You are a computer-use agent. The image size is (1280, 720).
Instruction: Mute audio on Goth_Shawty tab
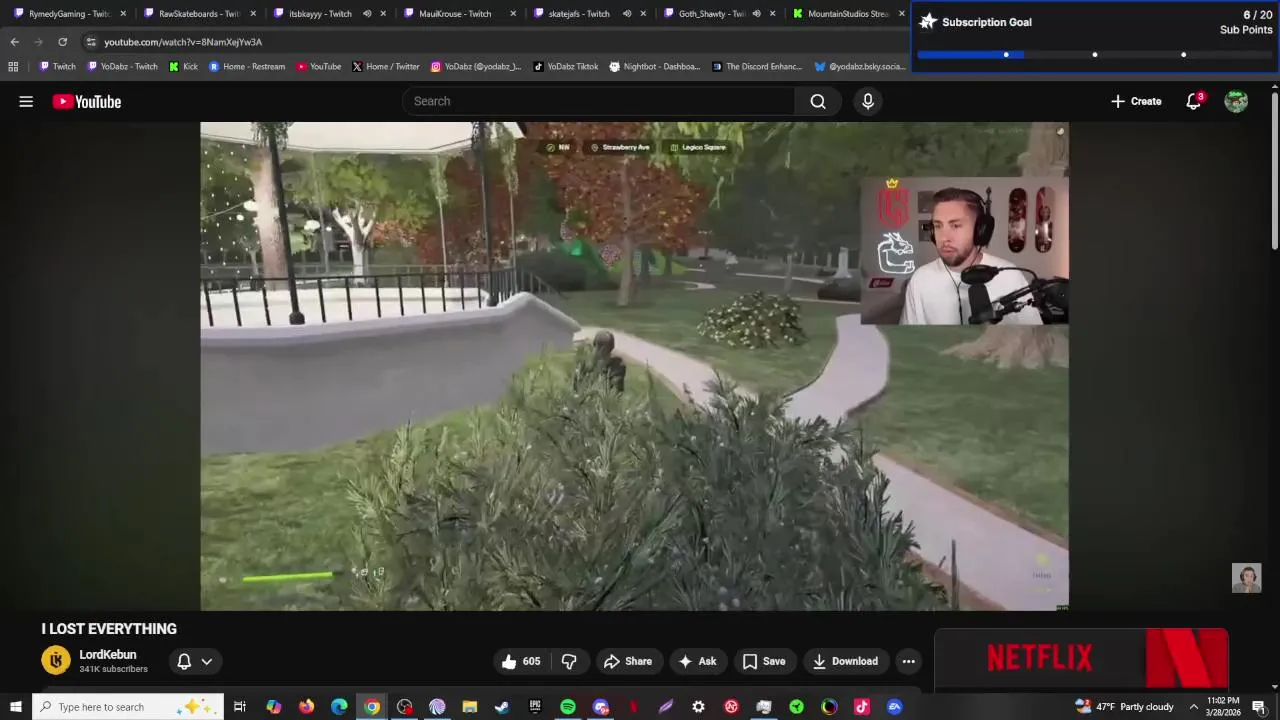(x=756, y=14)
